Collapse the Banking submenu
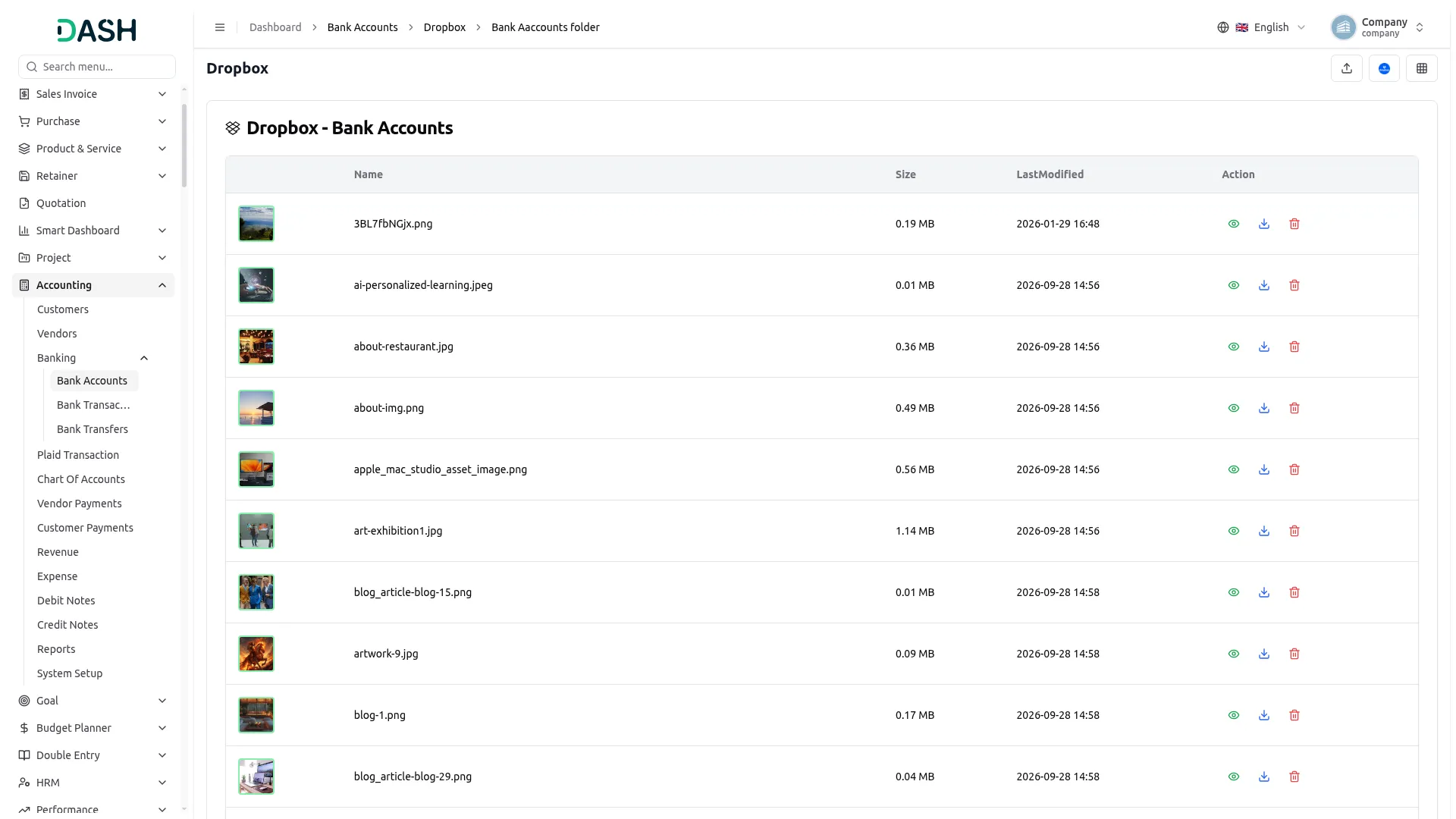Viewport: 1456px width, 819px height. (93, 358)
